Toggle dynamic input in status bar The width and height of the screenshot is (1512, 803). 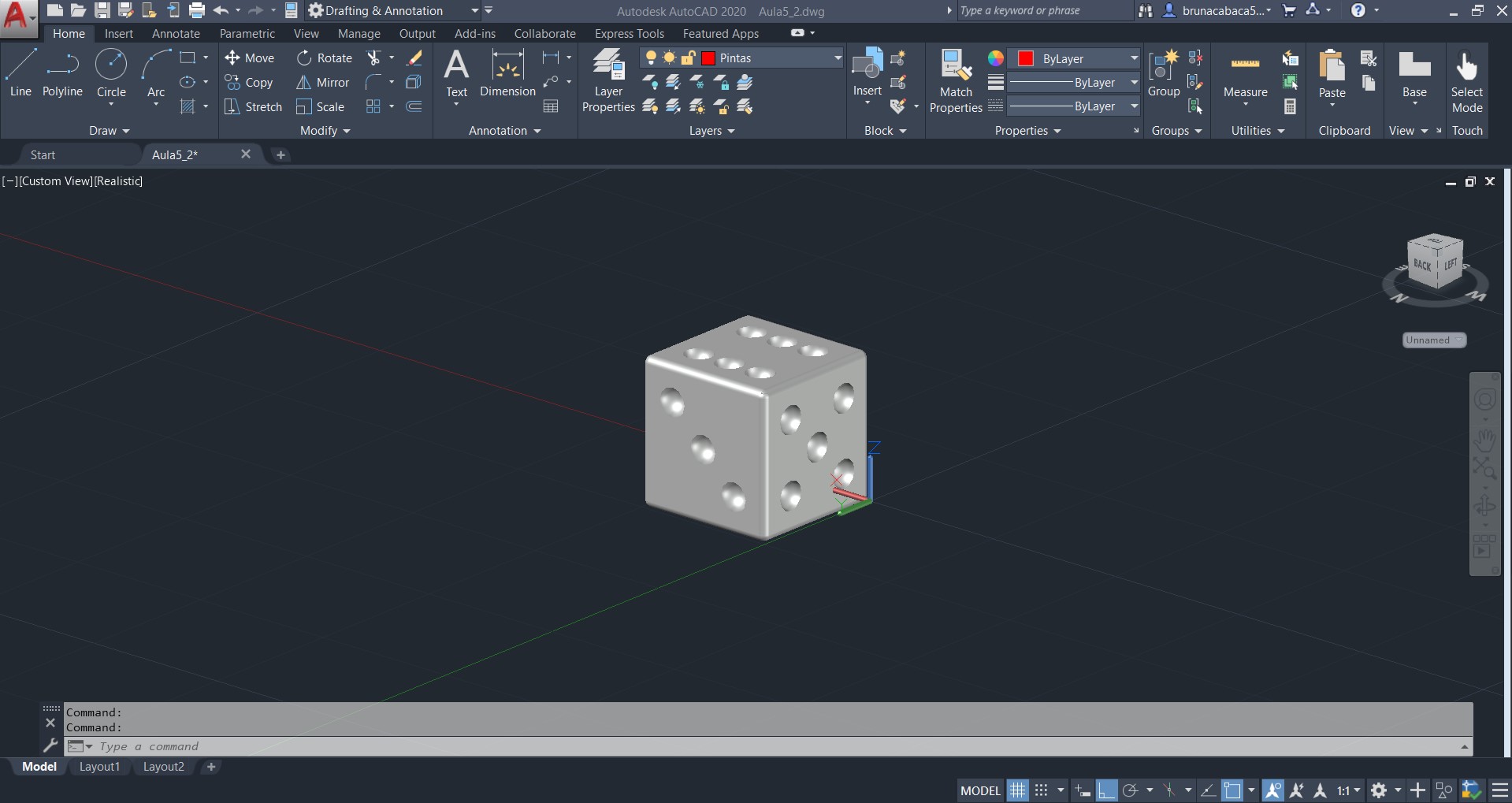click(1082, 790)
